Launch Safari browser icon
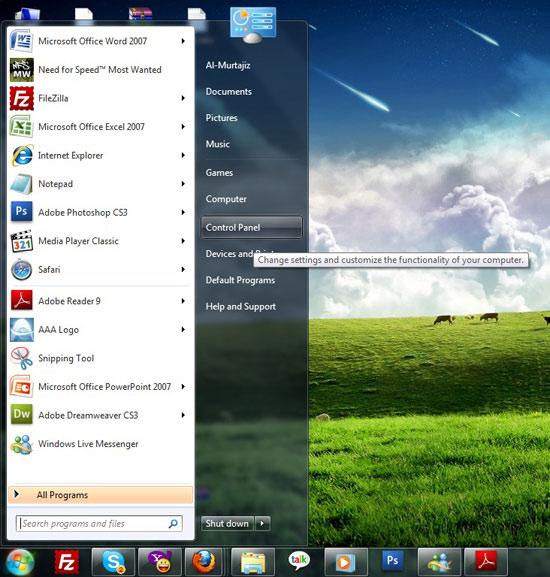Image resolution: width=550 pixels, height=577 pixels. (x=21, y=269)
